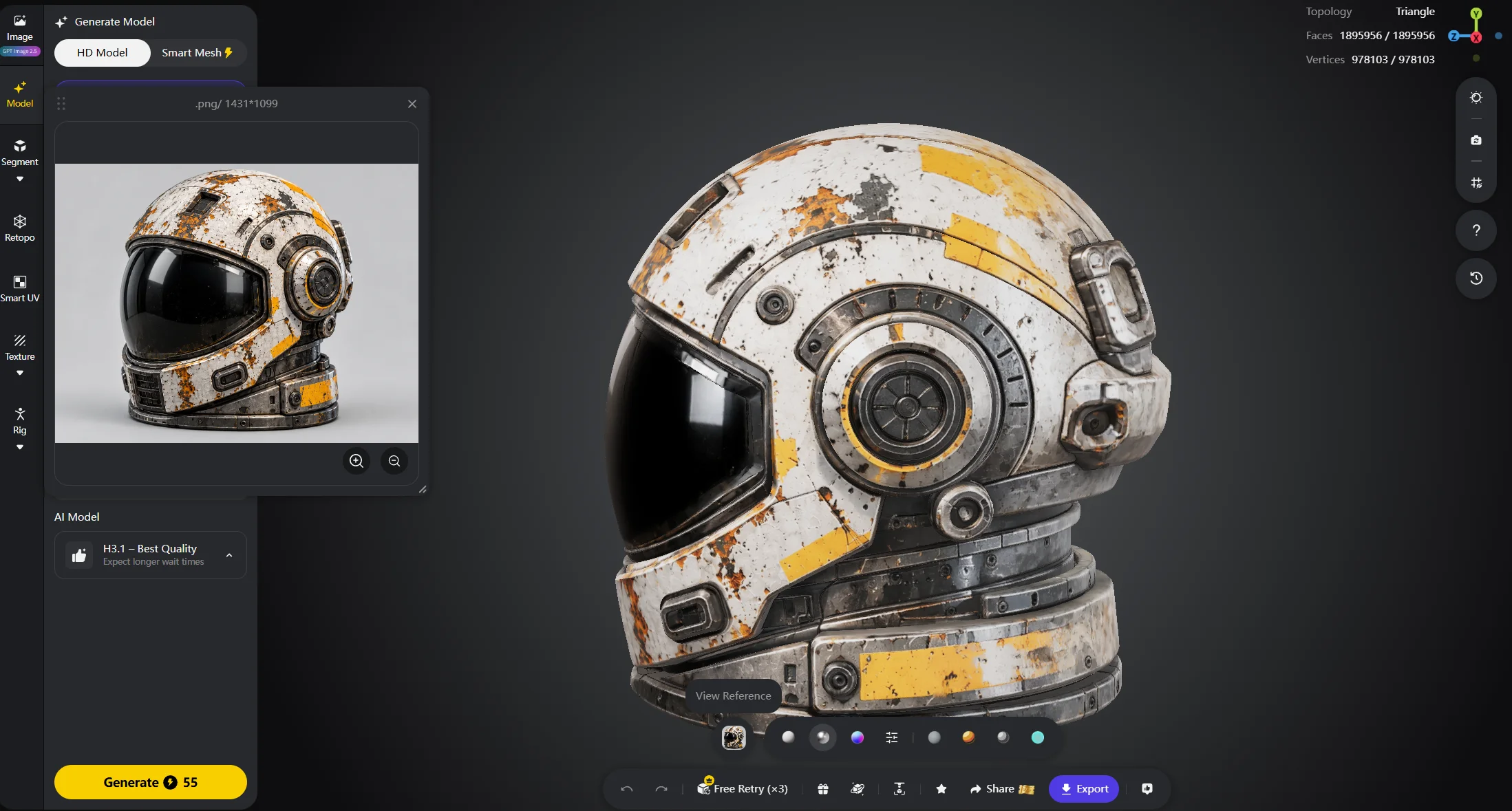Expand the Segment submenu arrow
Viewport: 1512px width, 811px height.
coord(20,179)
